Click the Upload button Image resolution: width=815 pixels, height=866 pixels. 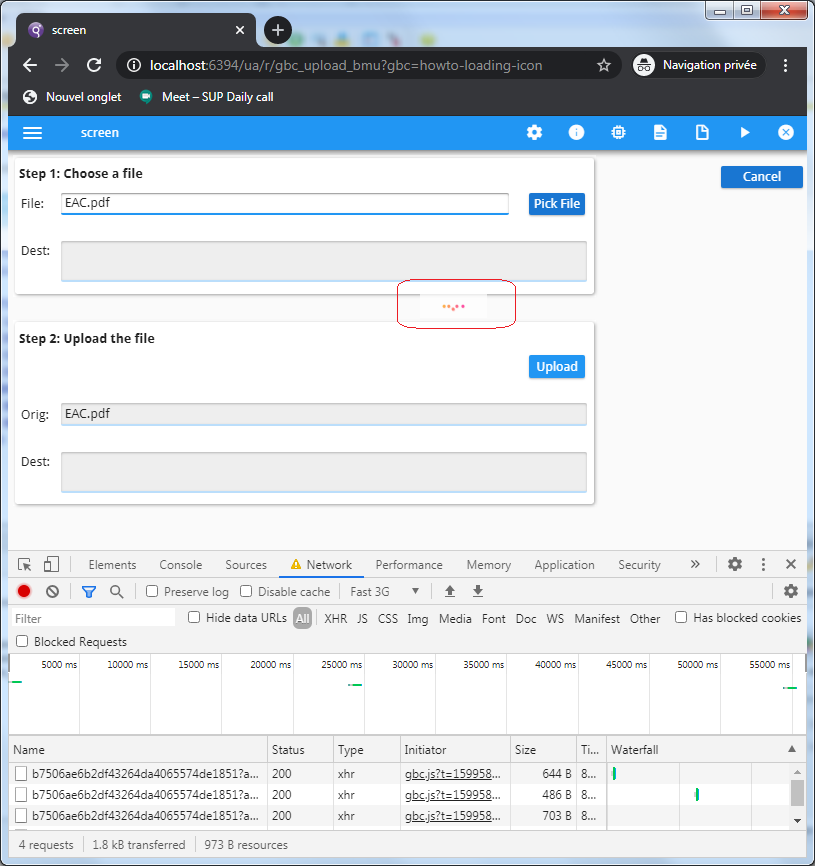tap(557, 367)
